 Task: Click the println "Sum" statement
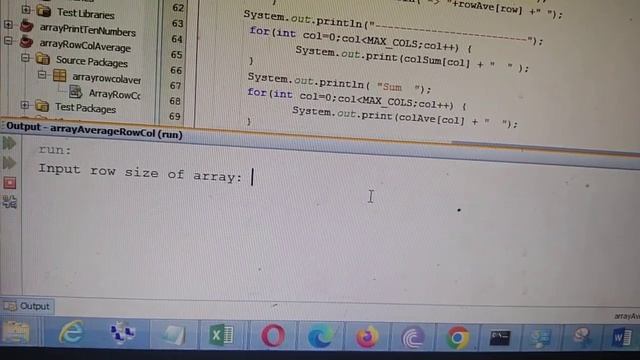[x=339, y=82]
